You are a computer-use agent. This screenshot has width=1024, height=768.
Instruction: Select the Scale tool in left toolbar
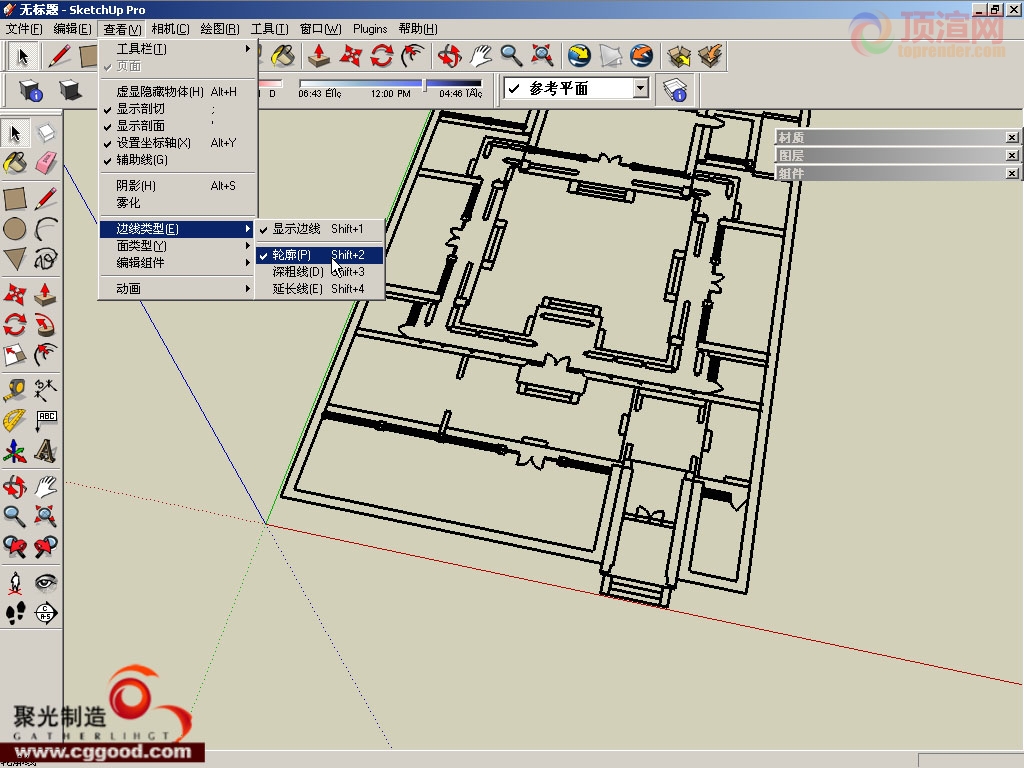coord(15,355)
